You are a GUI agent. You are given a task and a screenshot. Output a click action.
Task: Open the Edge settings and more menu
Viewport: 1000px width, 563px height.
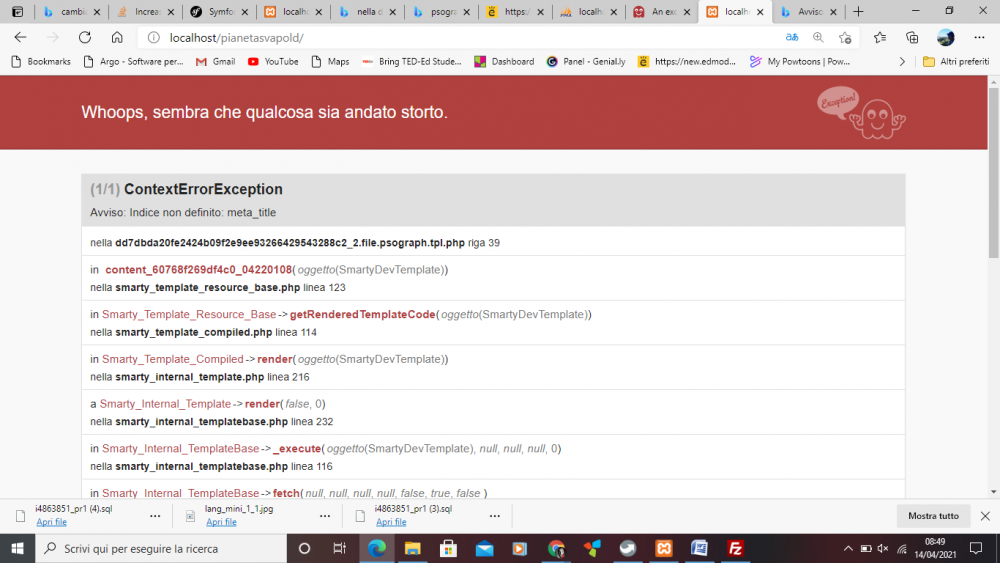pos(980,38)
